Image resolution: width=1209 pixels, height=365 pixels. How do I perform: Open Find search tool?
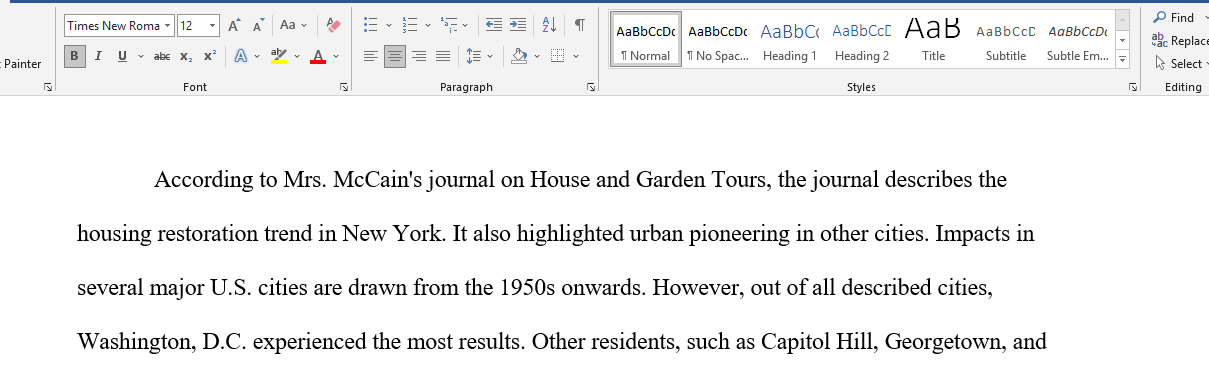click(1174, 18)
